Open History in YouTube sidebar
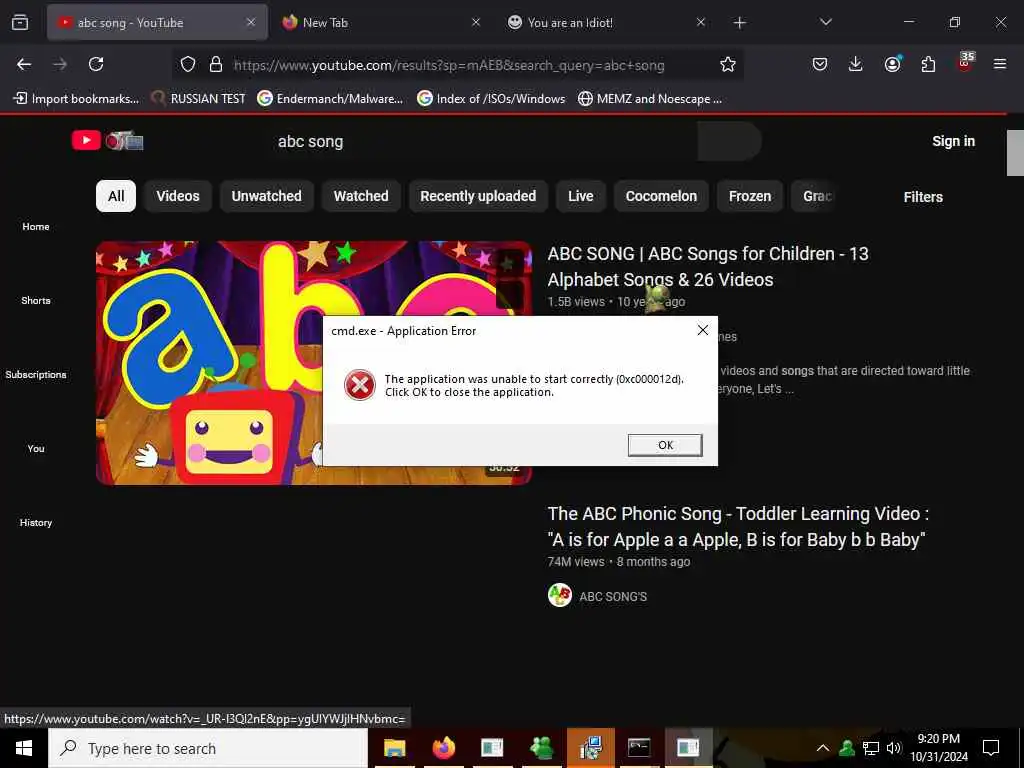 click(36, 522)
